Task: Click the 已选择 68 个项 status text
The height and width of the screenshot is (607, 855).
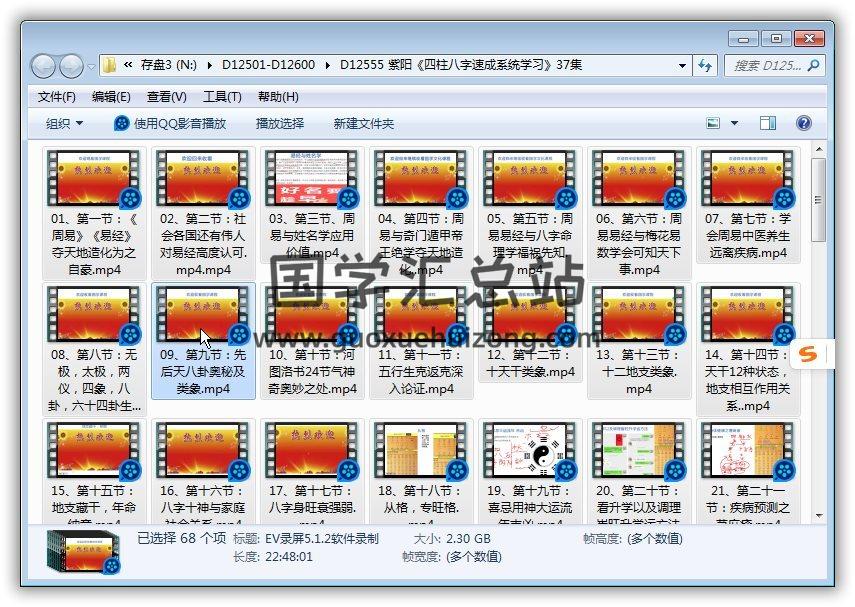Action: tap(182, 538)
